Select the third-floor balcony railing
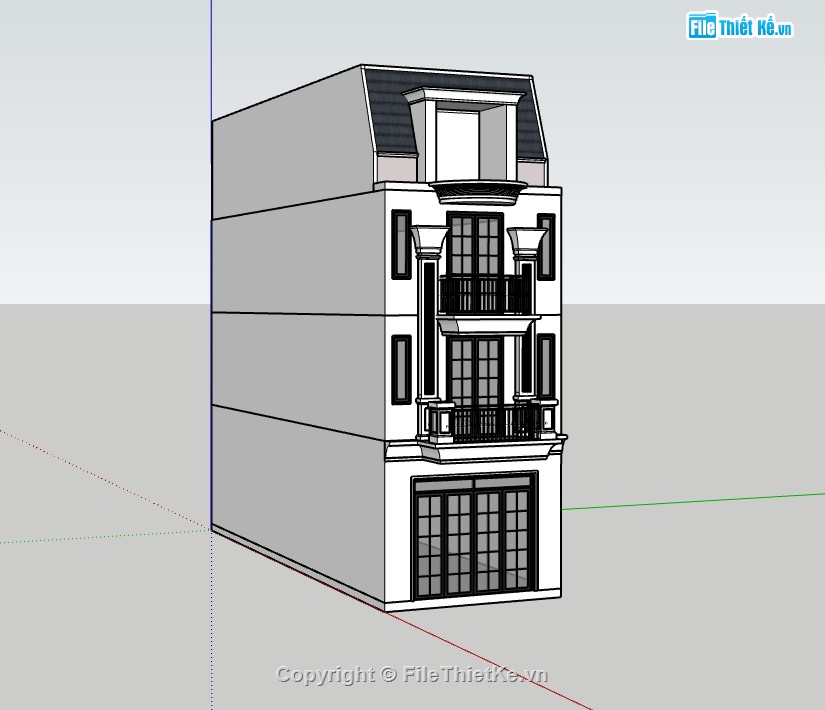The width and height of the screenshot is (825, 710). pos(485,295)
